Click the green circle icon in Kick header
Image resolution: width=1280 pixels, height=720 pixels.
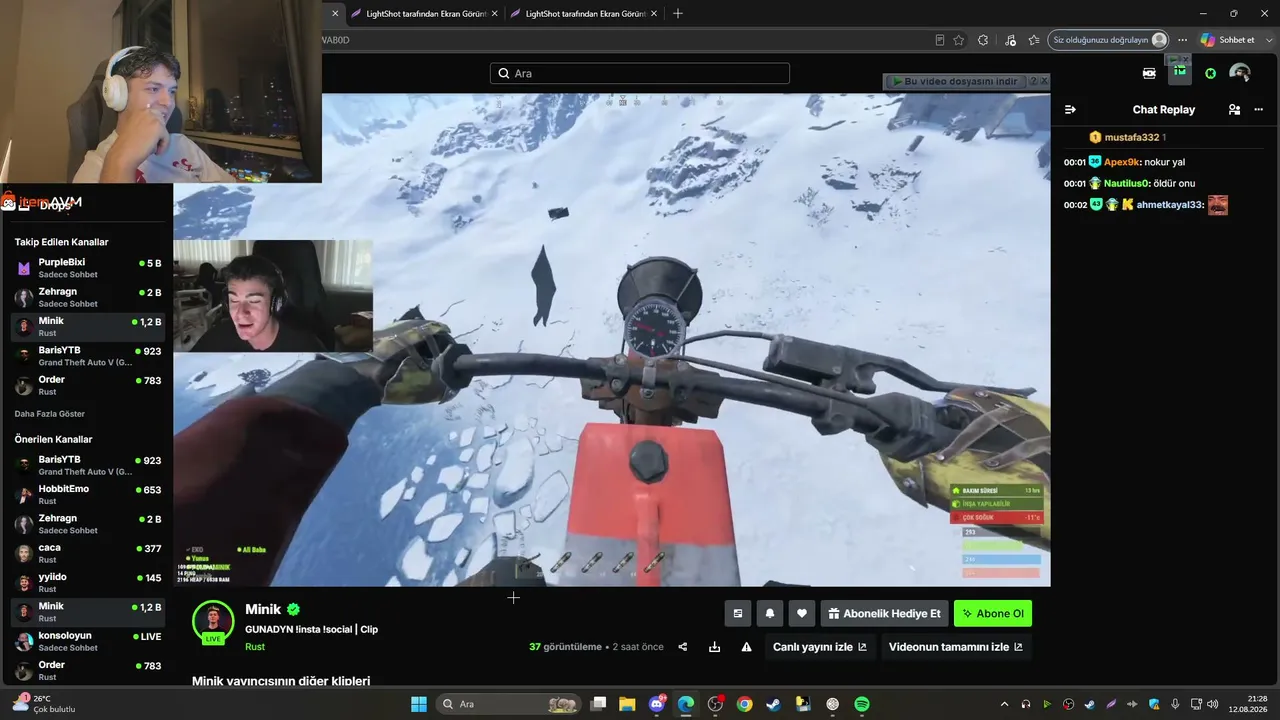[x=1210, y=73]
